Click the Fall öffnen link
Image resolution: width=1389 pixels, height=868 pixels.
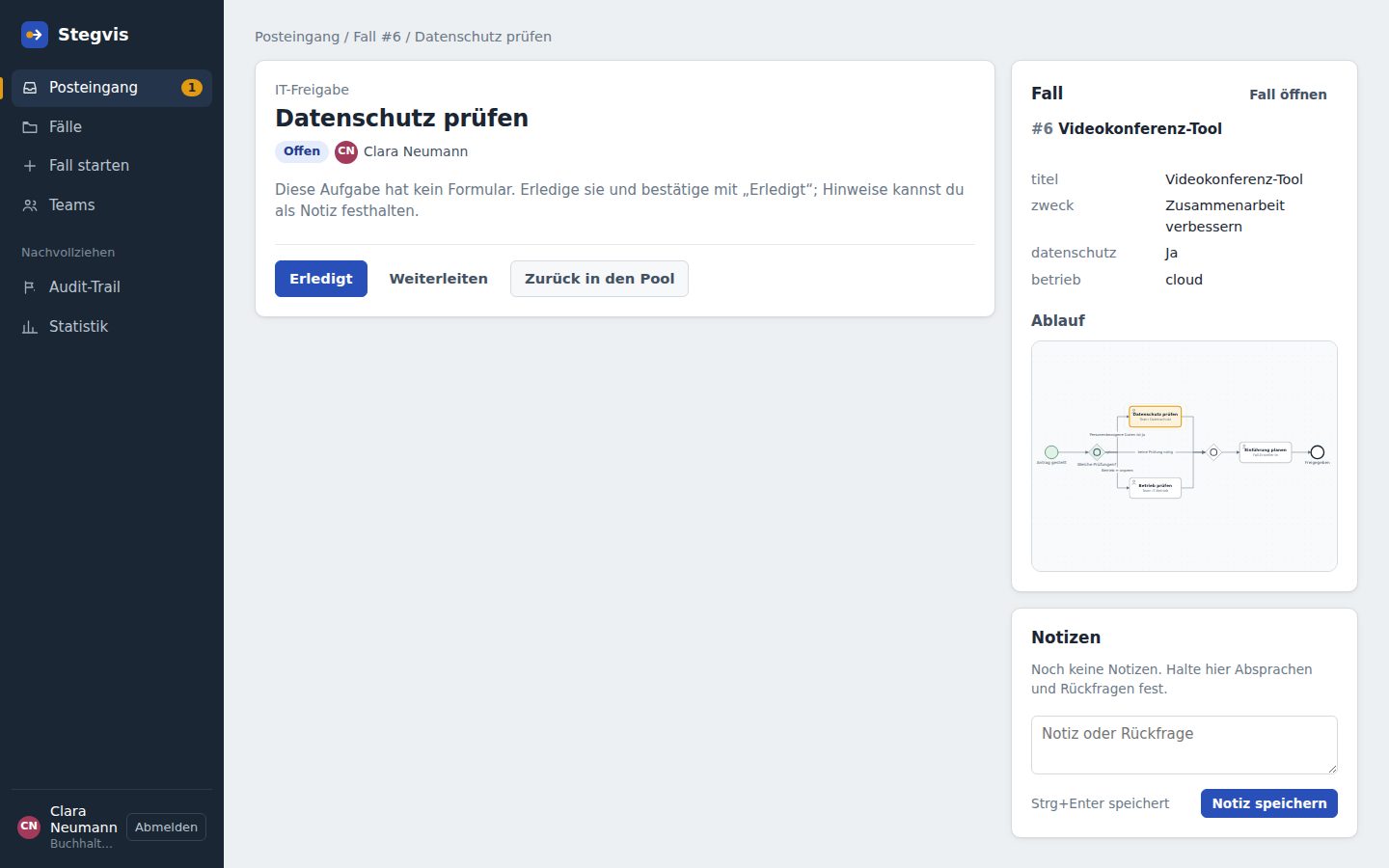pos(1288,95)
